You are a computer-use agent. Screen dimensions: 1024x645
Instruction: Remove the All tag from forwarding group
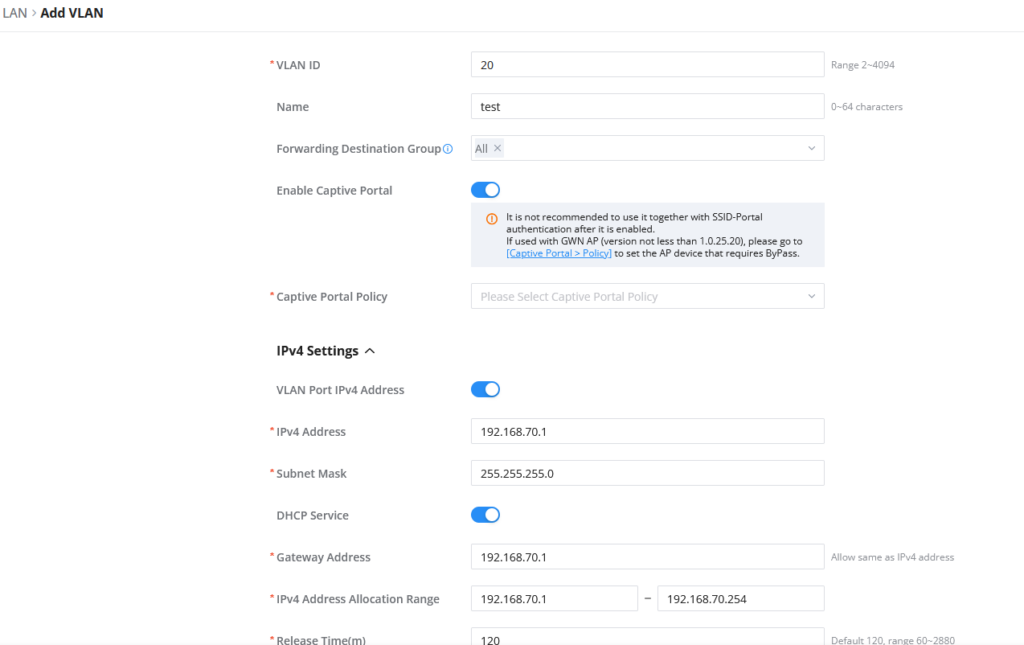[498, 148]
